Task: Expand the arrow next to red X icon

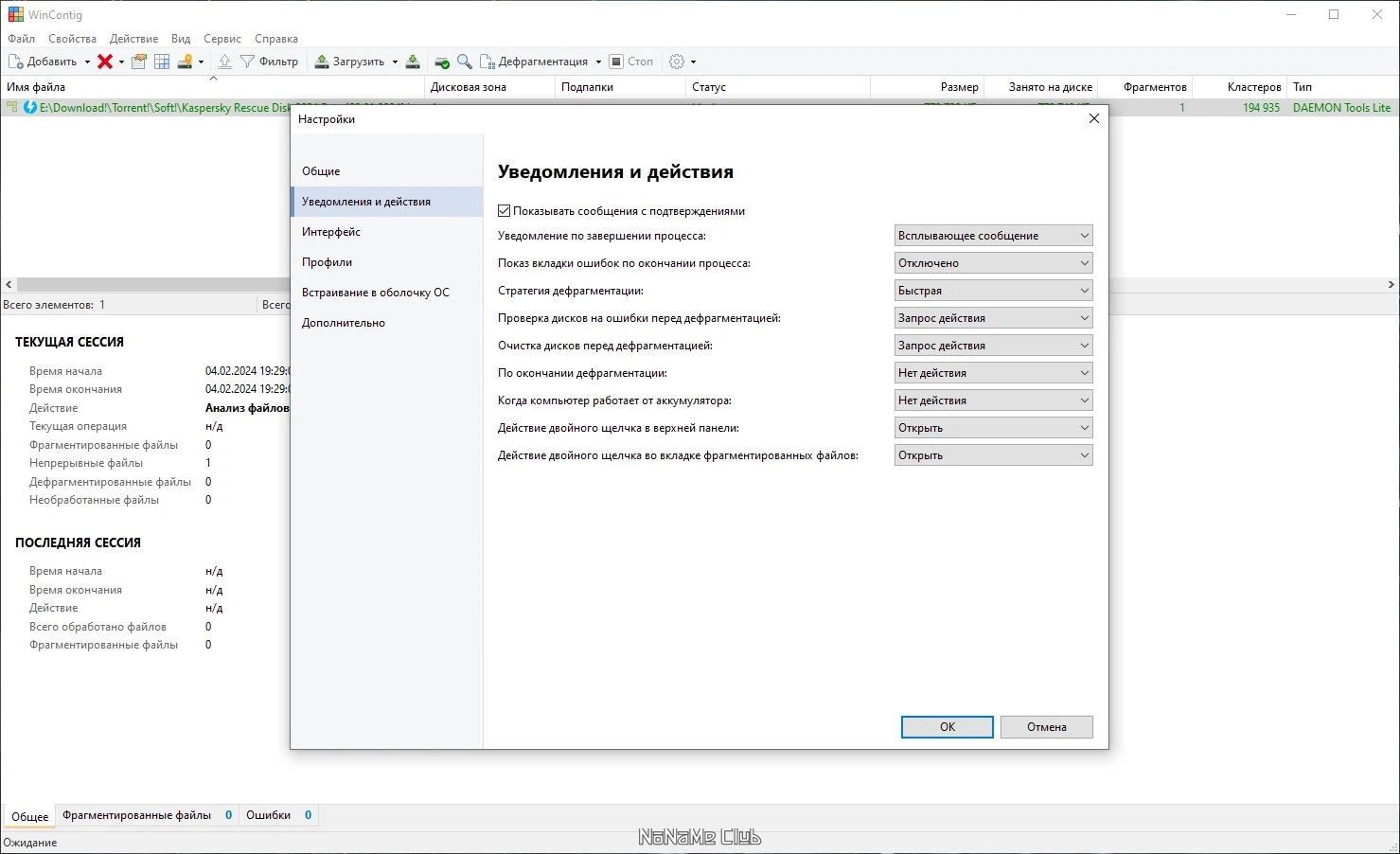Action: (121, 62)
